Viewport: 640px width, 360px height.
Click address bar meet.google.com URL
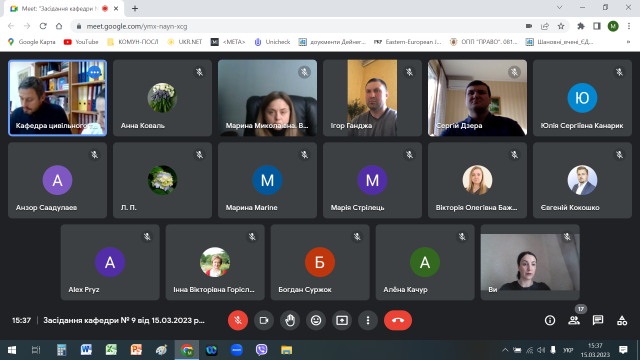[137, 27]
